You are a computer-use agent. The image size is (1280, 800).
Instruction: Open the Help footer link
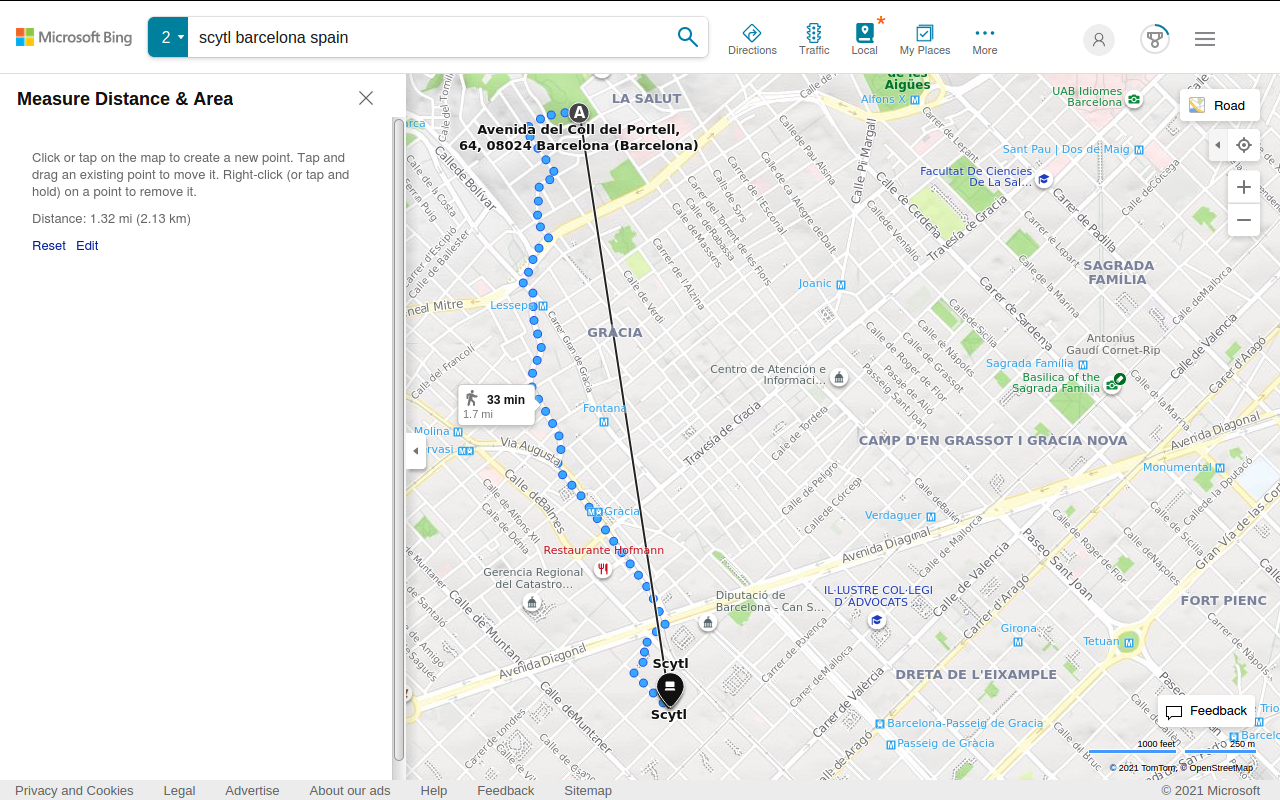(x=434, y=790)
